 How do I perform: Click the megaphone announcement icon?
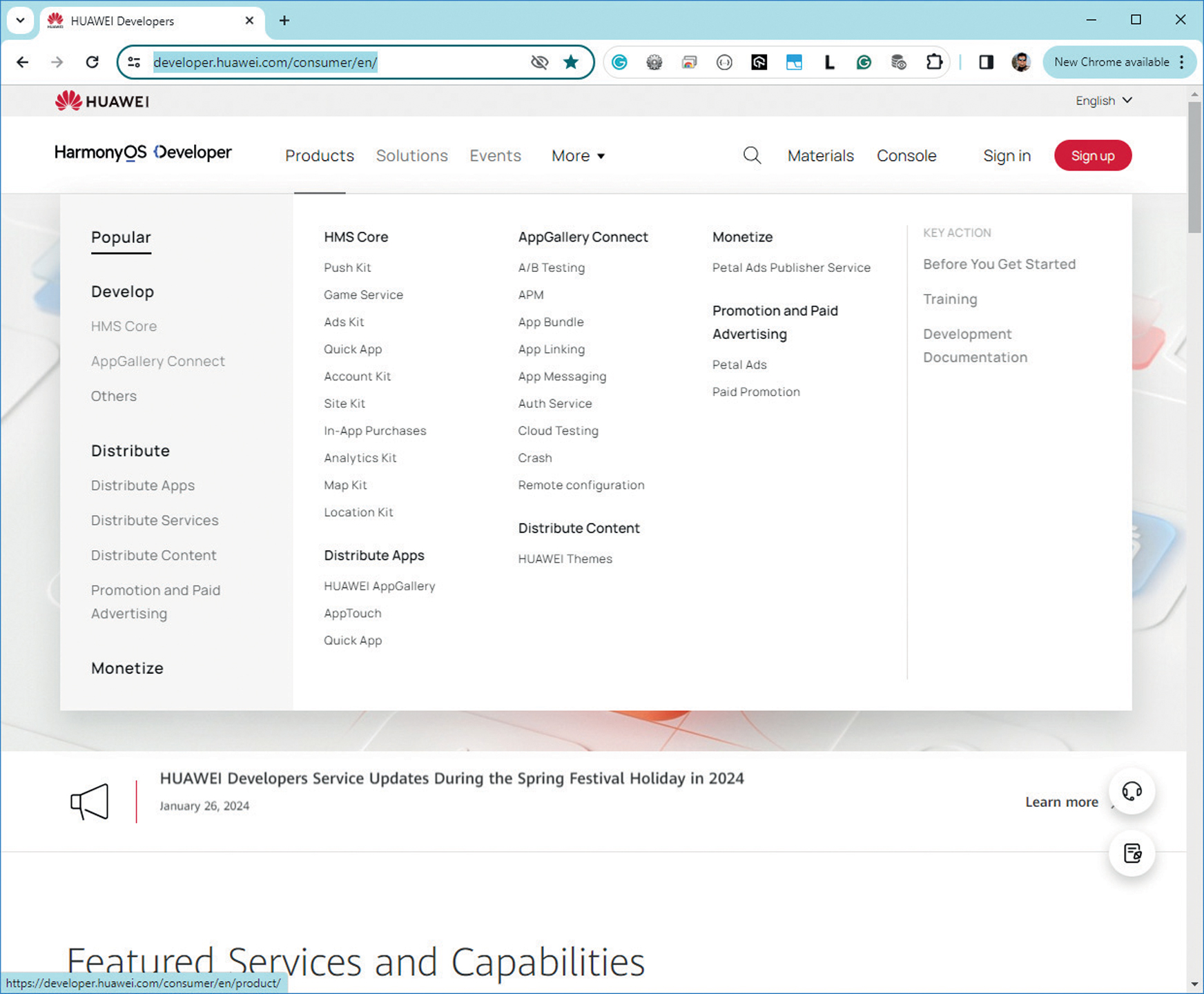90,801
